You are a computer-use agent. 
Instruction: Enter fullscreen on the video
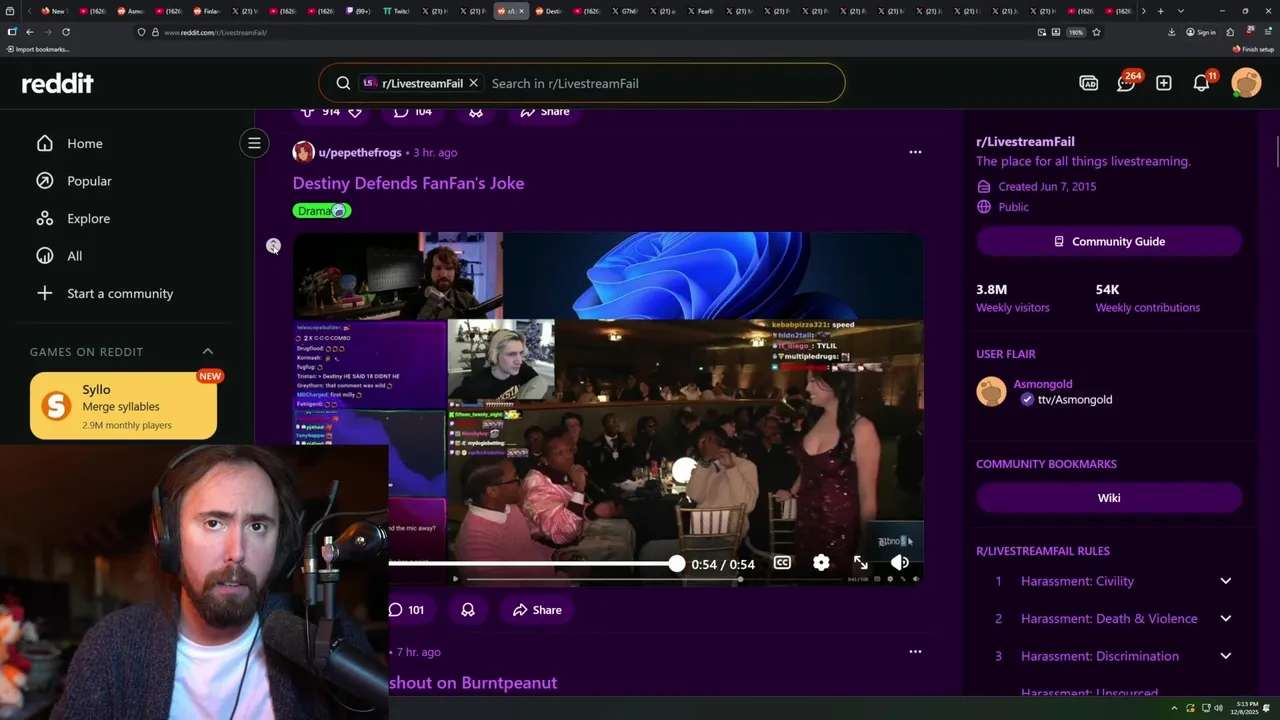(x=861, y=563)
